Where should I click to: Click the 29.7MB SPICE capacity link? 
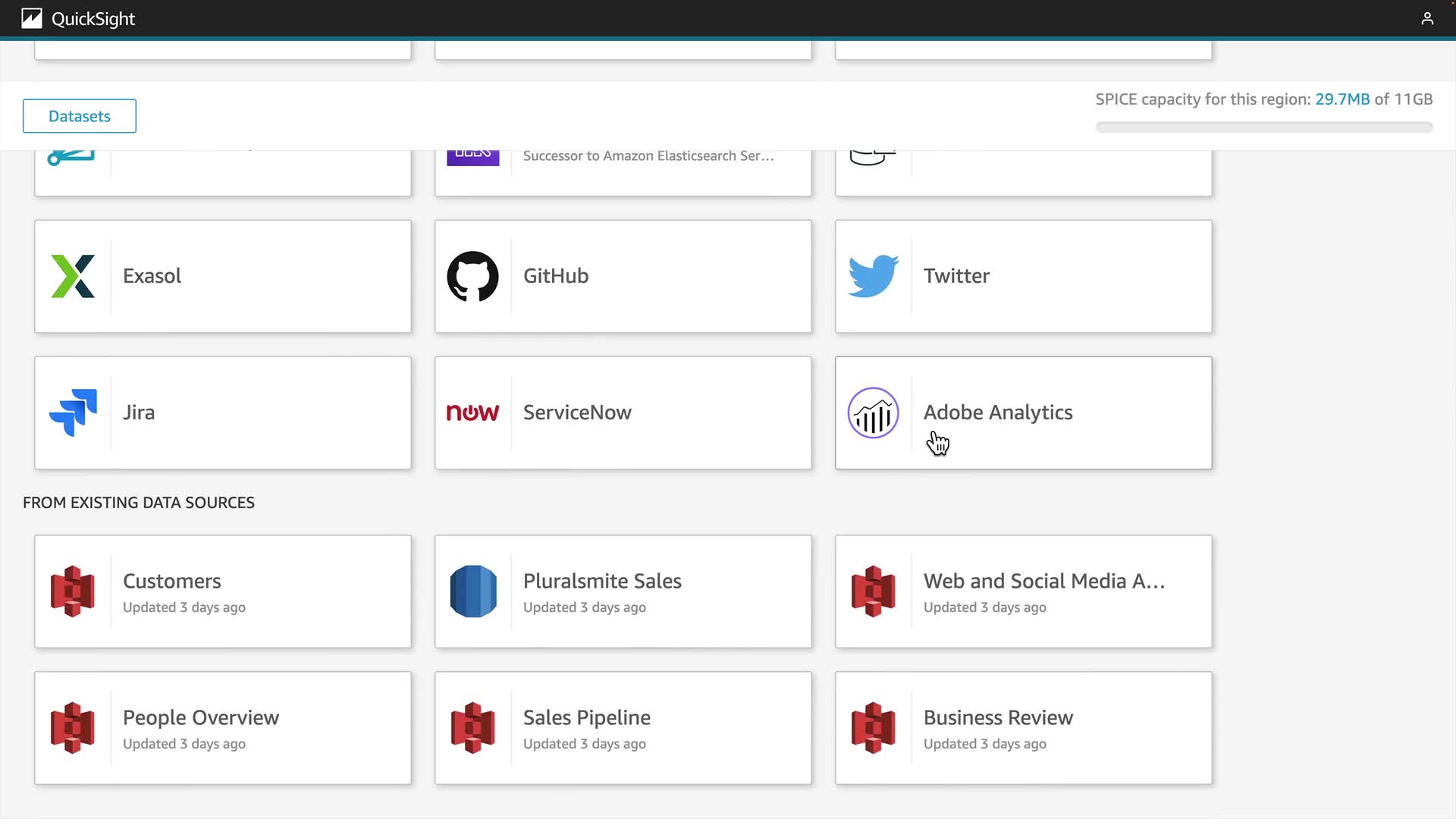[x=1341, y=99]
